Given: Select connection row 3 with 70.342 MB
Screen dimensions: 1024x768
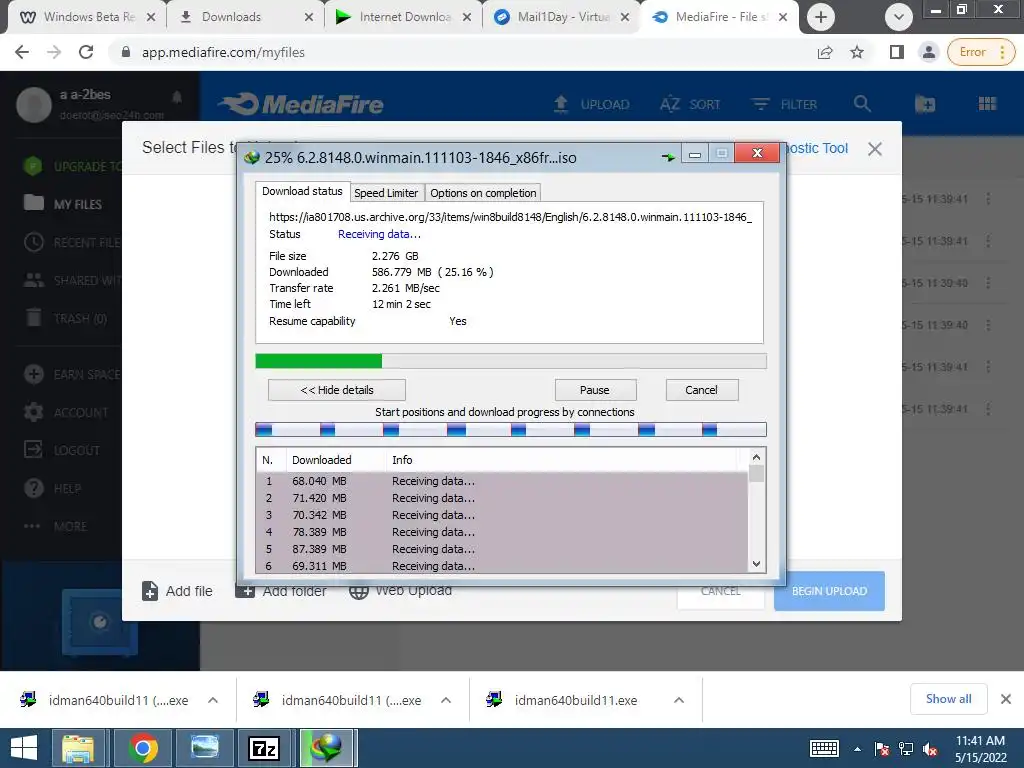Looking at the screenshot, I should (502, 515).
